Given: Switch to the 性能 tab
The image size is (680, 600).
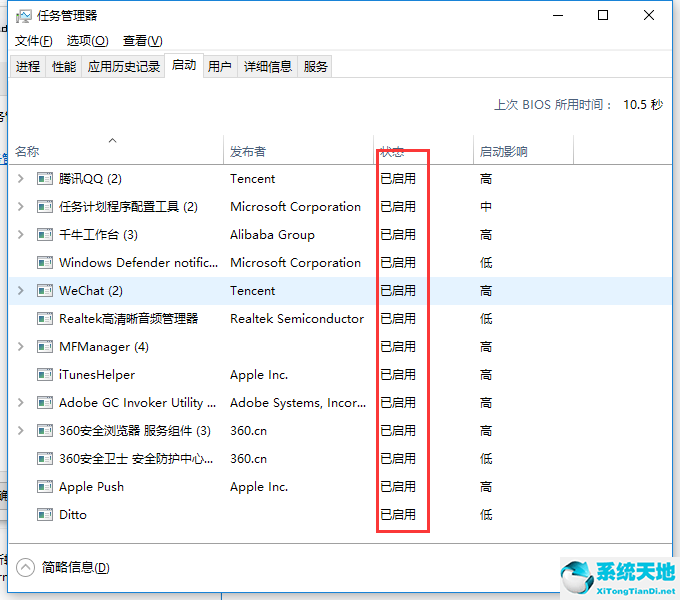Looking at the screenshot, I should [x=64, y=66].
